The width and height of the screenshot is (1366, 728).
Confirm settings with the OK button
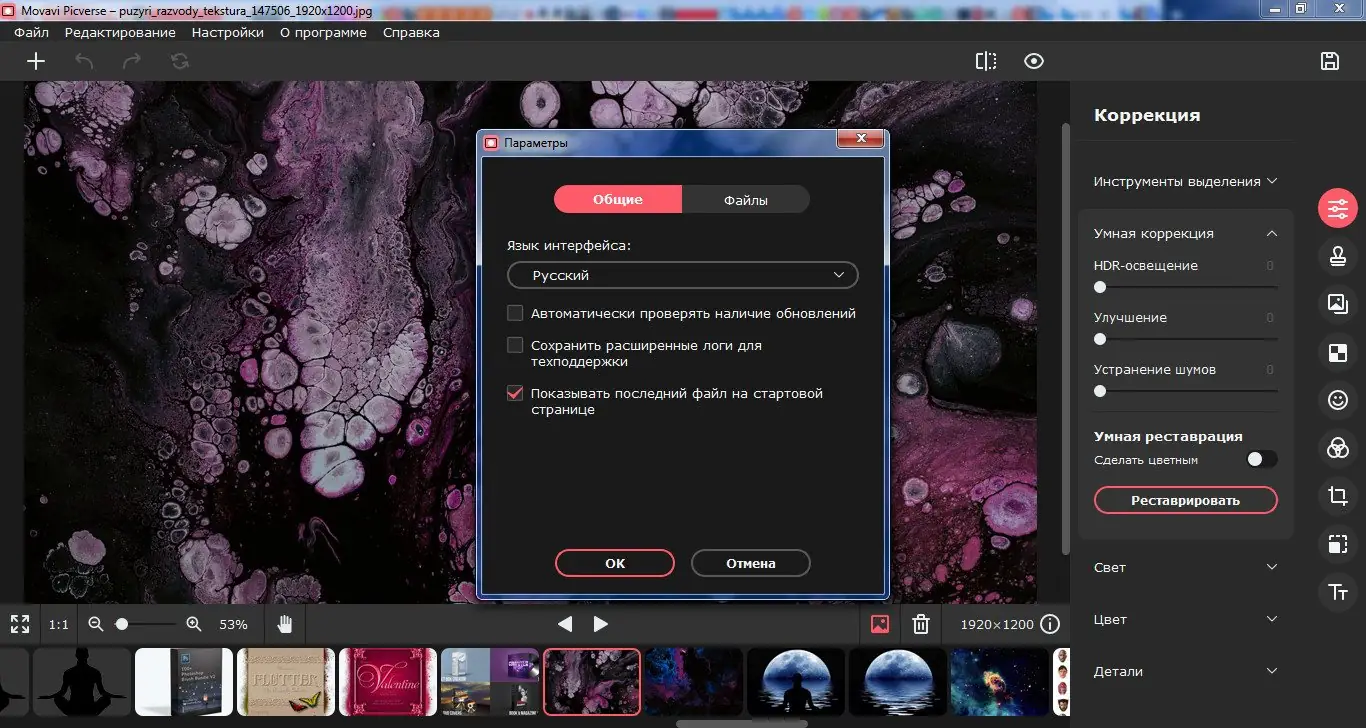click(615, 563)
